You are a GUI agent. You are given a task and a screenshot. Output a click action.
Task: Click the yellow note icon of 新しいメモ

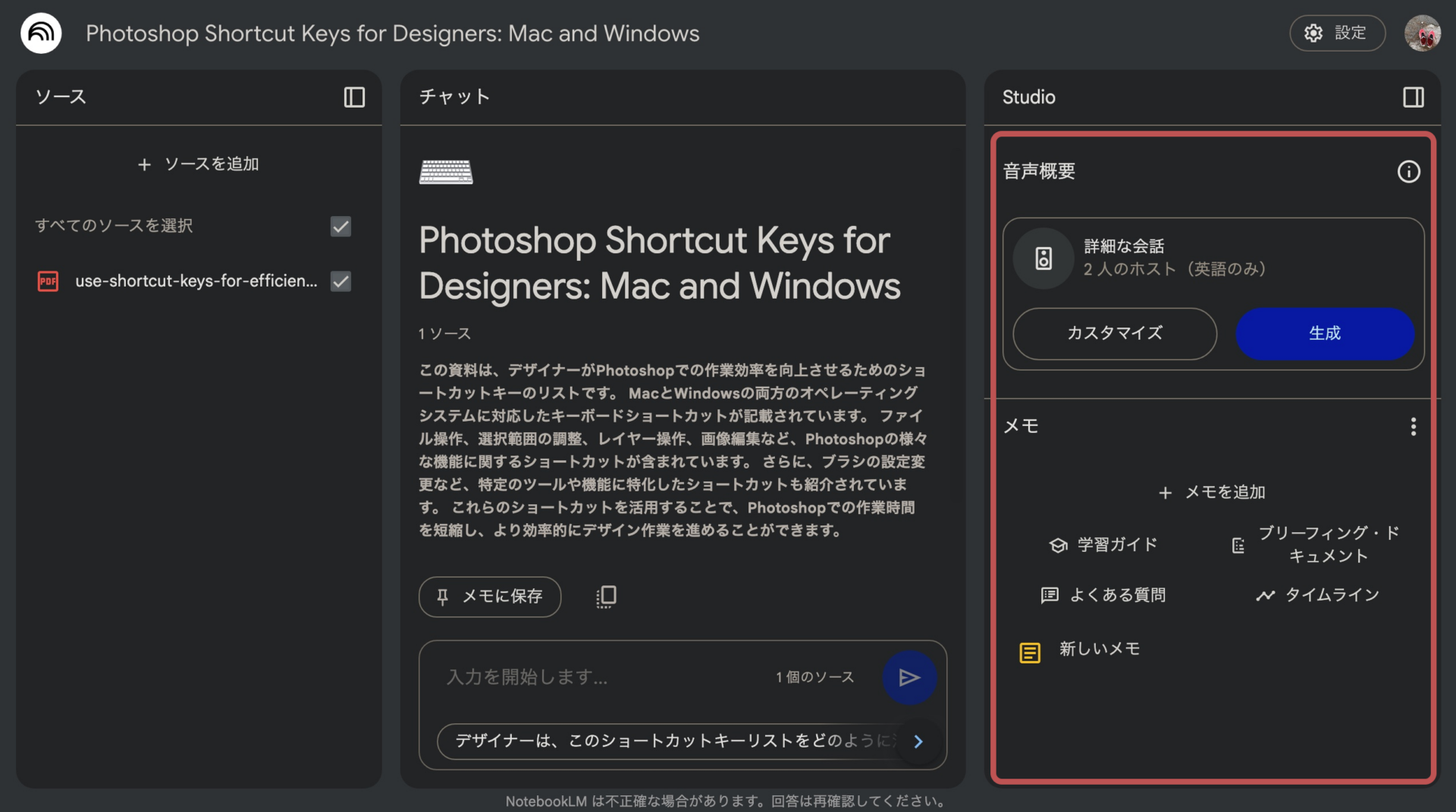[1030, 652]
